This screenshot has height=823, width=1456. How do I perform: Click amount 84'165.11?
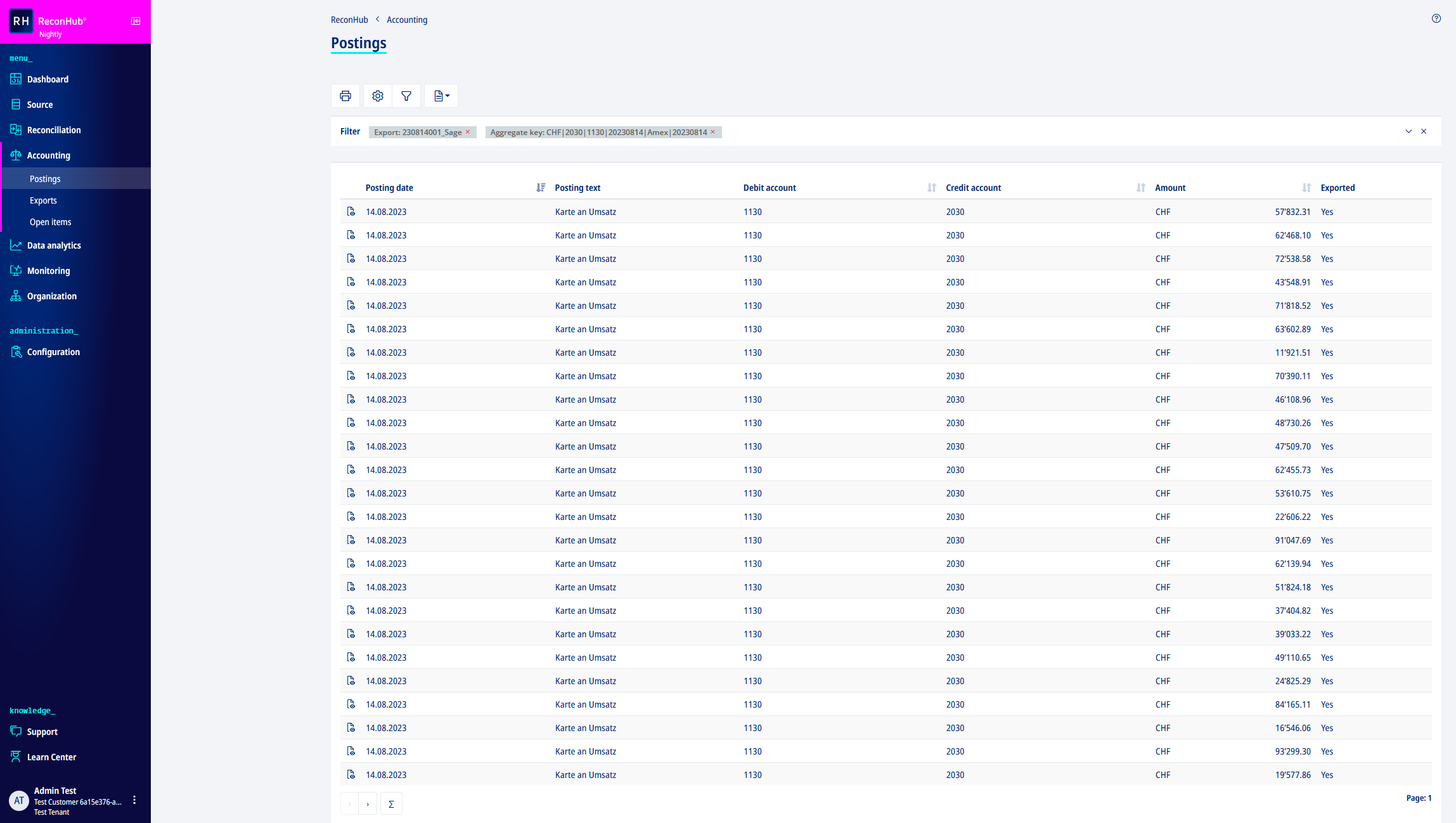pyautogui.click(x=1292, y=704)
